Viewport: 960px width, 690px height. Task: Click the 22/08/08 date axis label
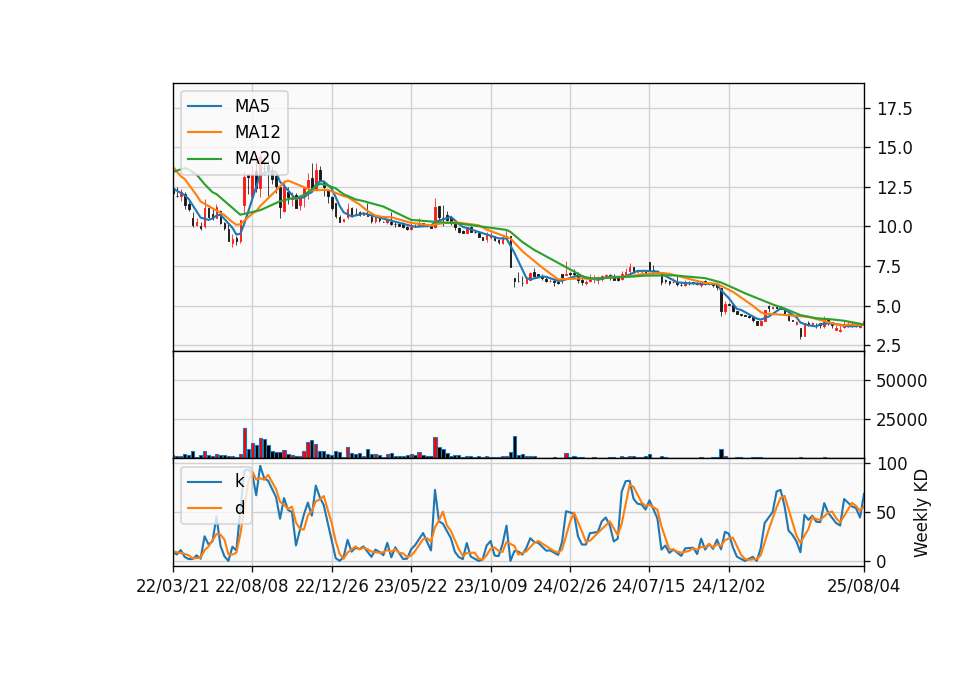(252, 586)
